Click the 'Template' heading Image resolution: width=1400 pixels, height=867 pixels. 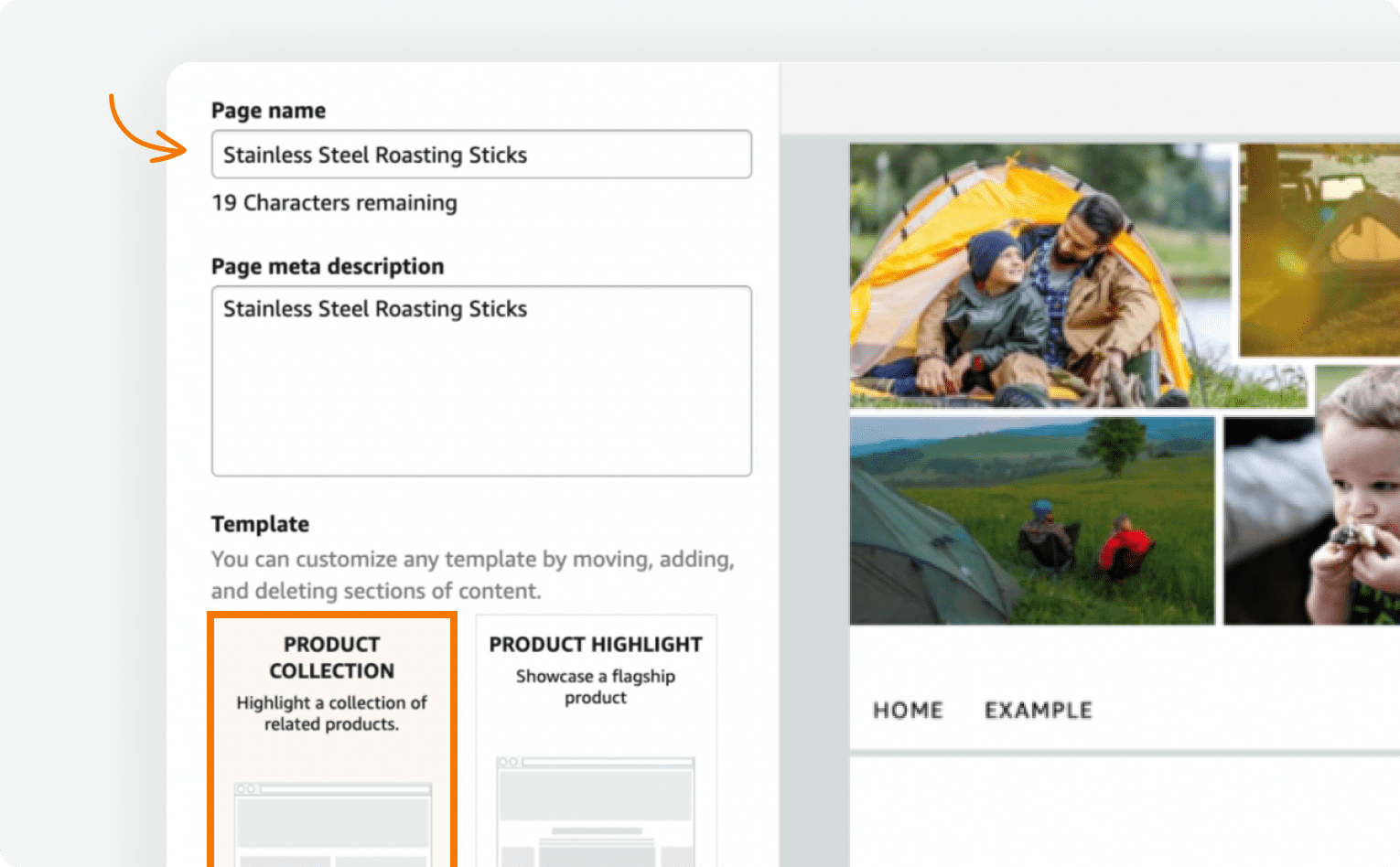pyautogui.click(x=260, y=524)
